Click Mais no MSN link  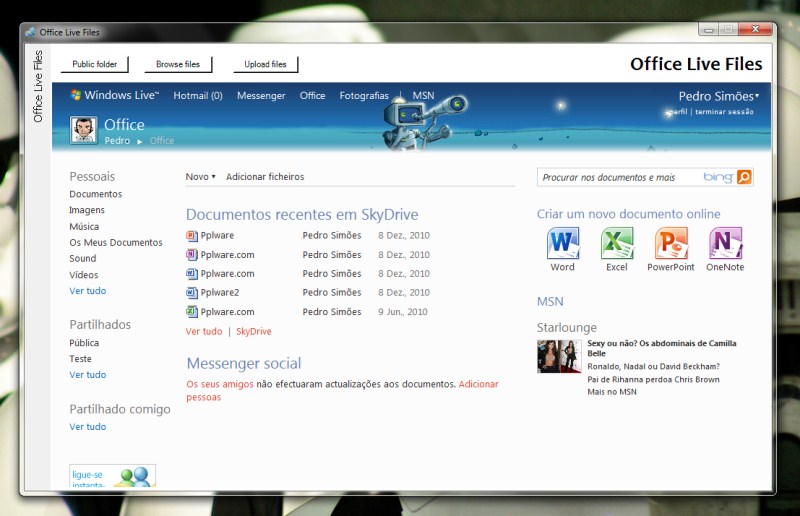click(612, 392)
